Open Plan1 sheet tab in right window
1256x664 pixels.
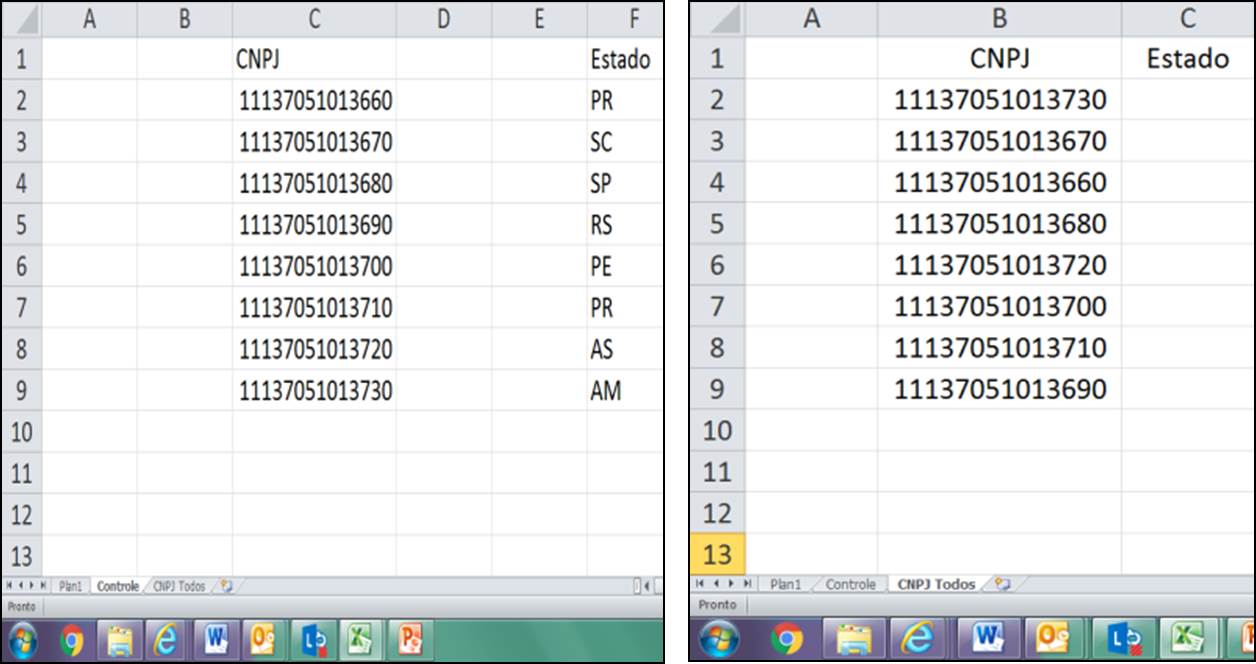point(785,584)
